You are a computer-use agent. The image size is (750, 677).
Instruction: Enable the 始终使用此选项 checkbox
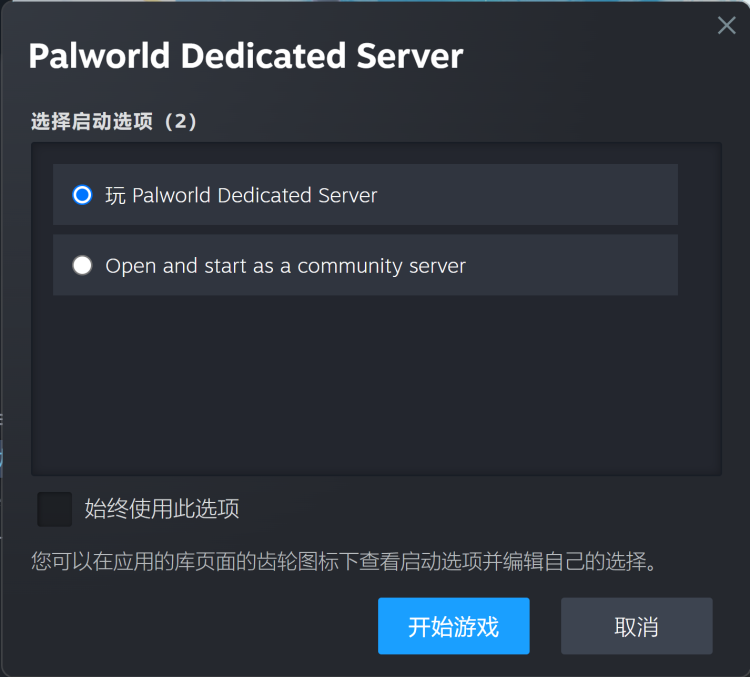[55, 509]
